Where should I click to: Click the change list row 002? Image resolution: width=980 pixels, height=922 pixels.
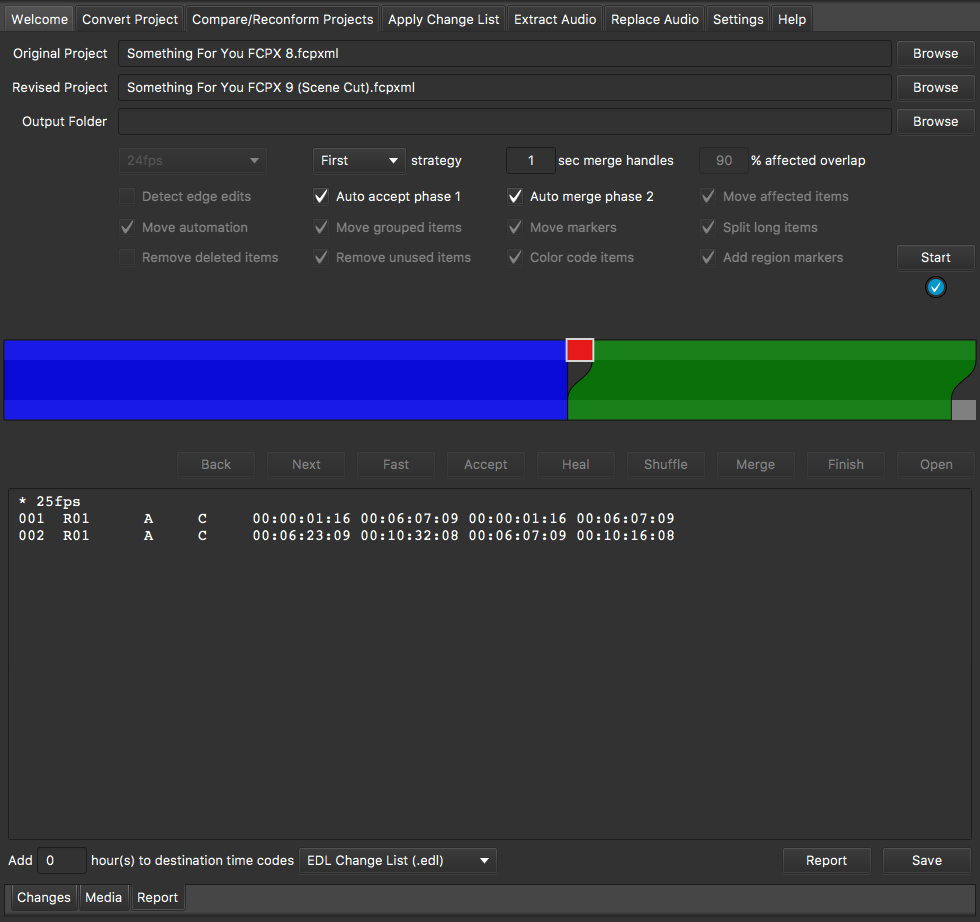[346, 535]
